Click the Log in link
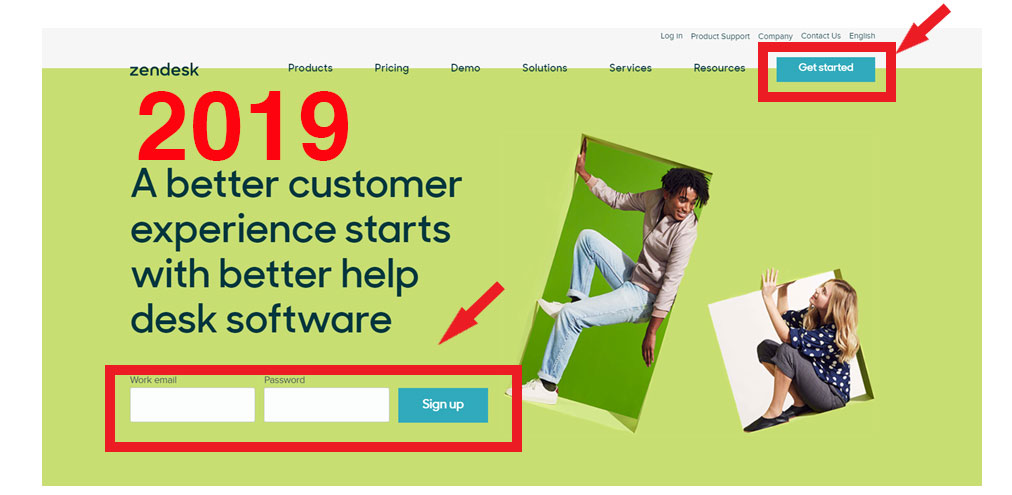This screenshot has height=495, width=1012. 671,36
